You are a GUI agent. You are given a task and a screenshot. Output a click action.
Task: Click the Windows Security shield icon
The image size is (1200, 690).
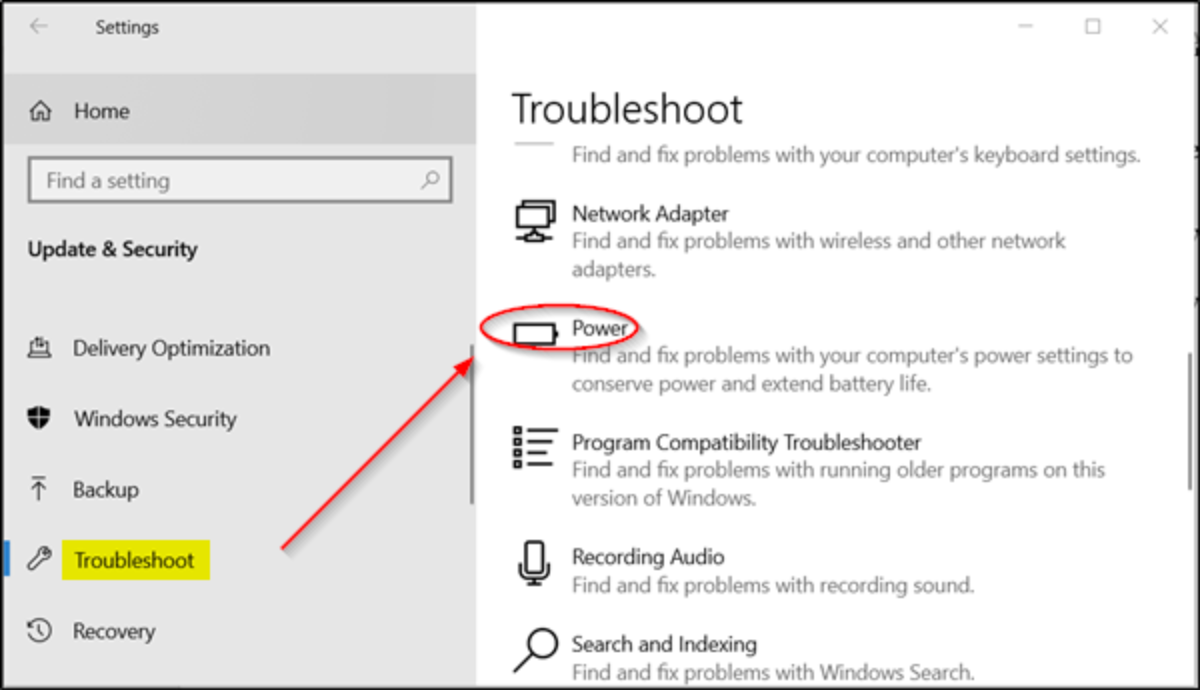39,419
